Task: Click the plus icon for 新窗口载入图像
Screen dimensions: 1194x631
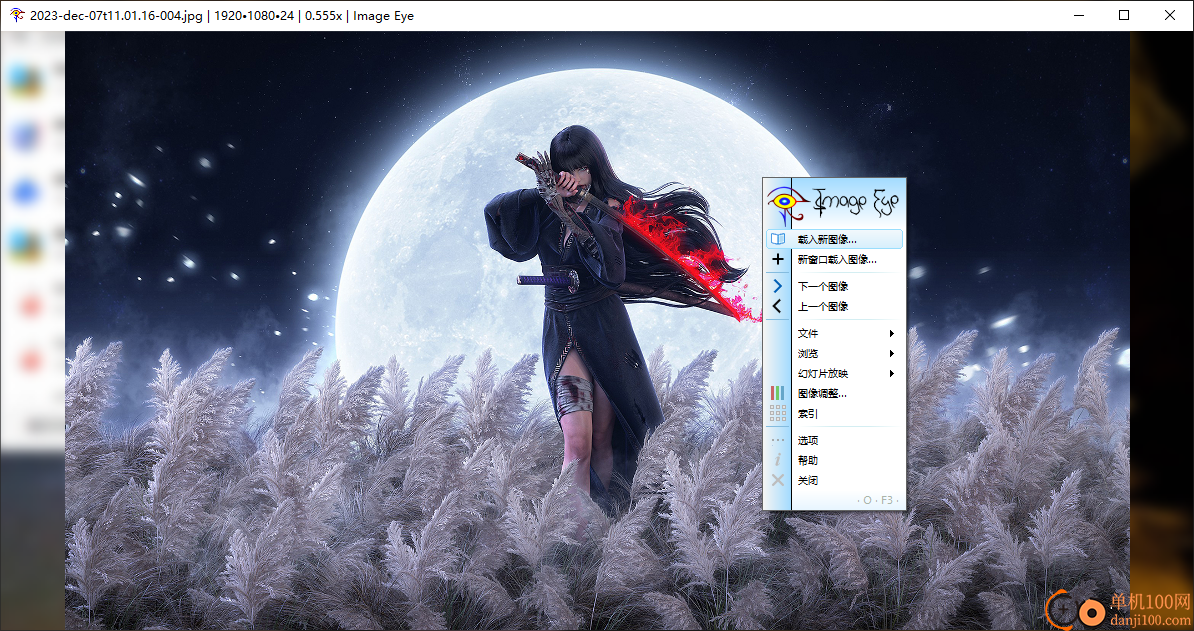Action: 777,260
